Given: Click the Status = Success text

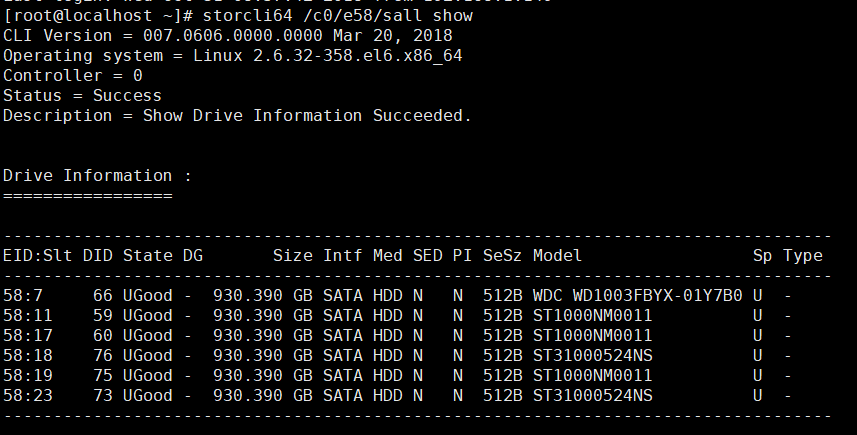Looking at the screenshot, I should [83, 96].
